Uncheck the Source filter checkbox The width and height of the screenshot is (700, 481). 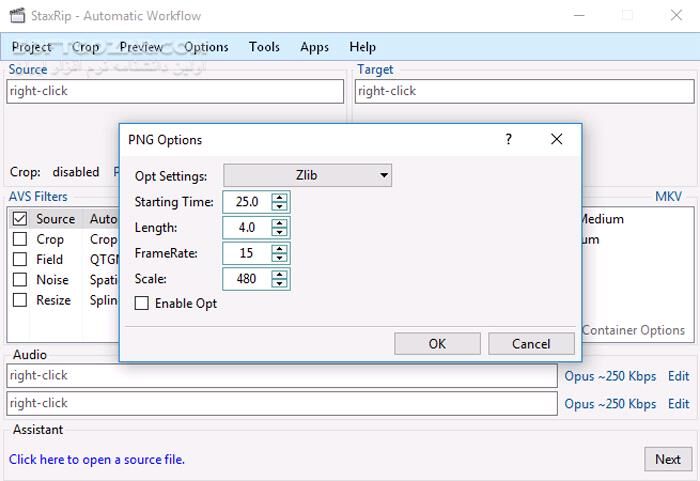click(19, 219)
